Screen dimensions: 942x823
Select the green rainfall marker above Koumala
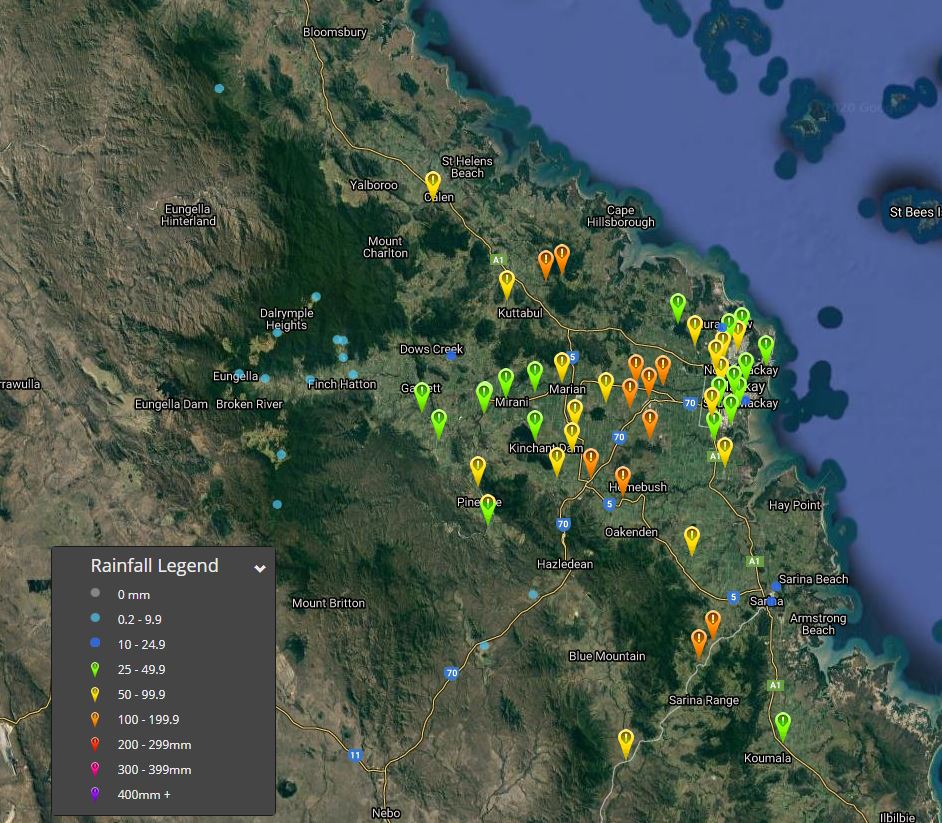(x=783, y=724)
